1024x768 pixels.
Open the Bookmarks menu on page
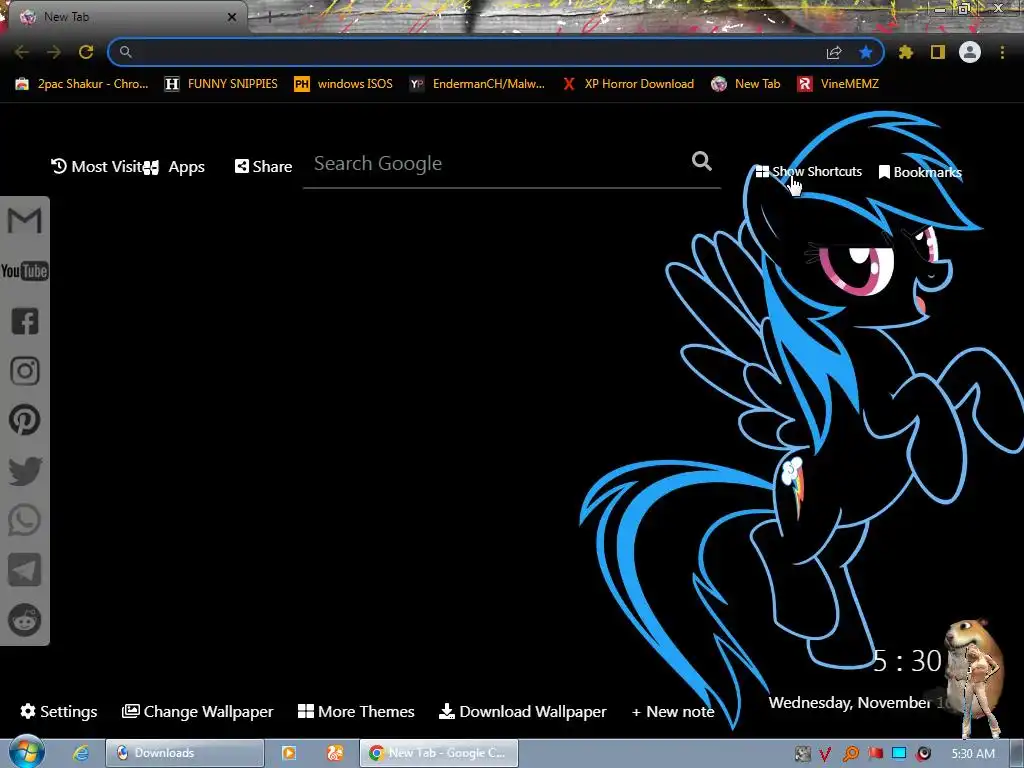coord(920,172)
